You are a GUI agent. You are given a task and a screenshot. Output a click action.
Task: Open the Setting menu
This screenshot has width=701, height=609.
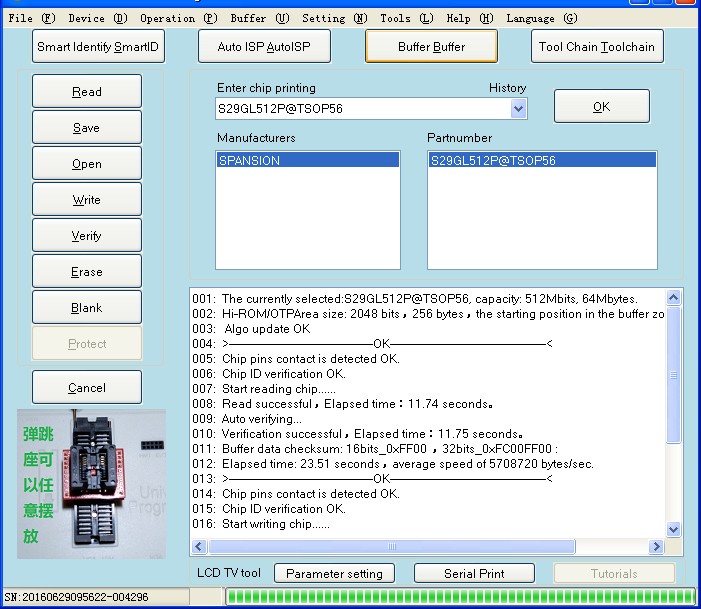pos(334,18)
